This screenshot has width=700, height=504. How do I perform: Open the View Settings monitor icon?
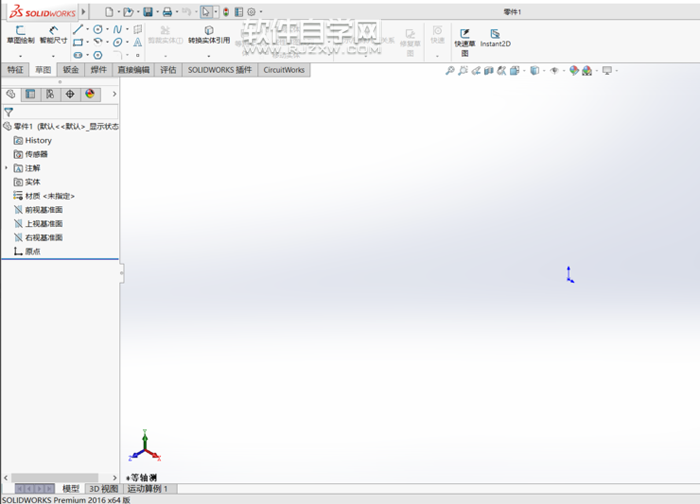[x=607, y=71]
